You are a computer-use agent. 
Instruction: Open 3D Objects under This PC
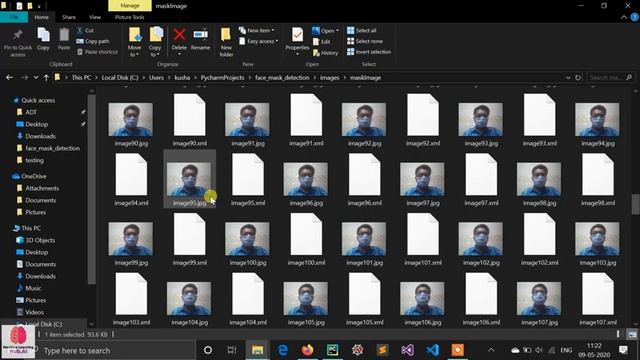40,240
